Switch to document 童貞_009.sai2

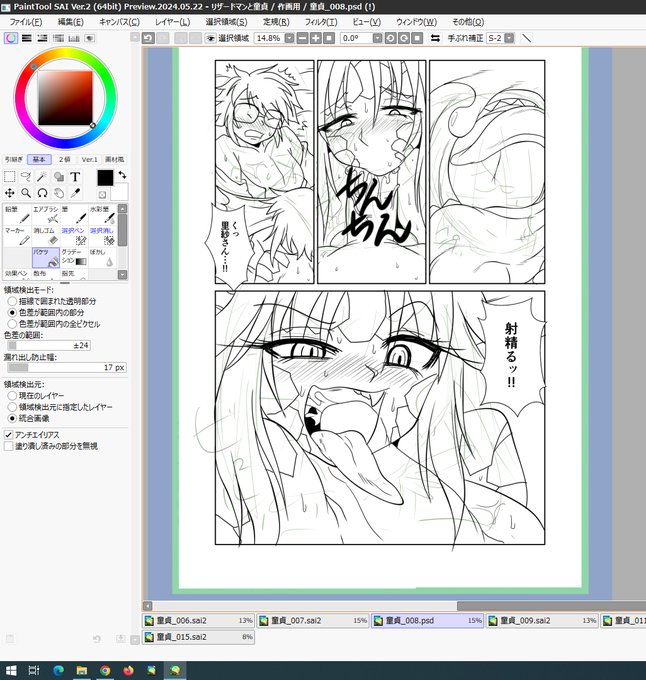pyautogui.click(x=542, y=621)
